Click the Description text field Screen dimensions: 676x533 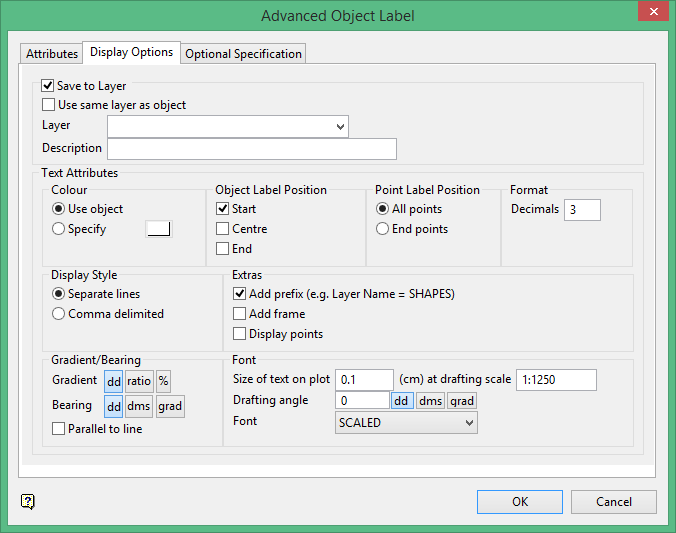[x=251, y=149]
